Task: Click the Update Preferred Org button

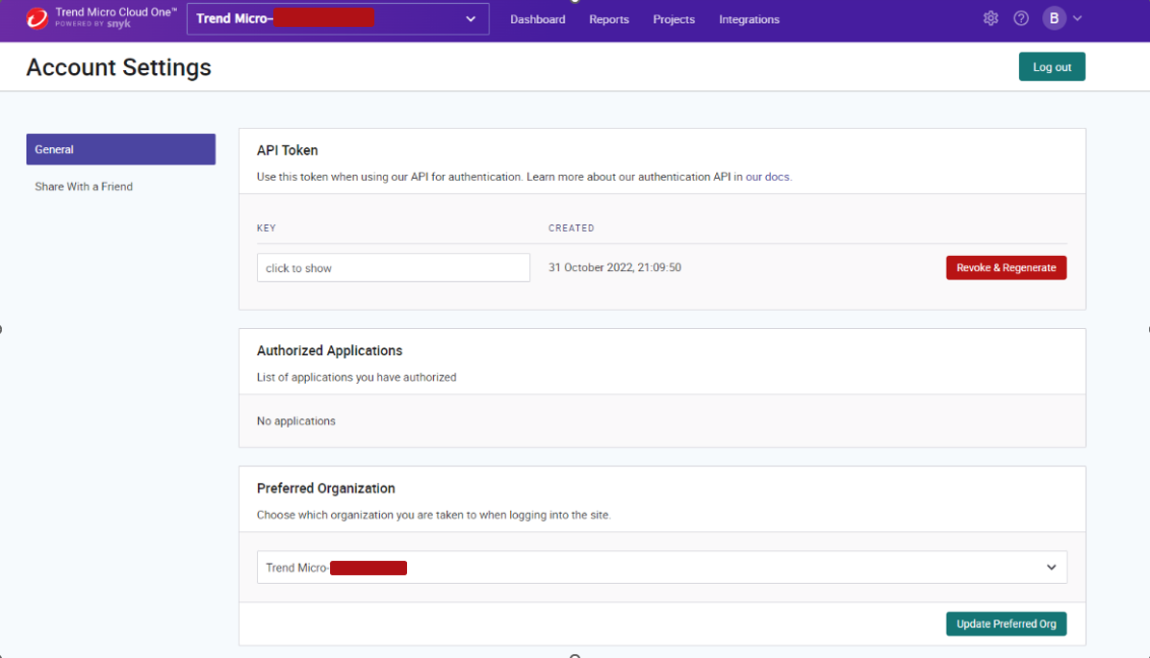Action: pos(1006,624)
